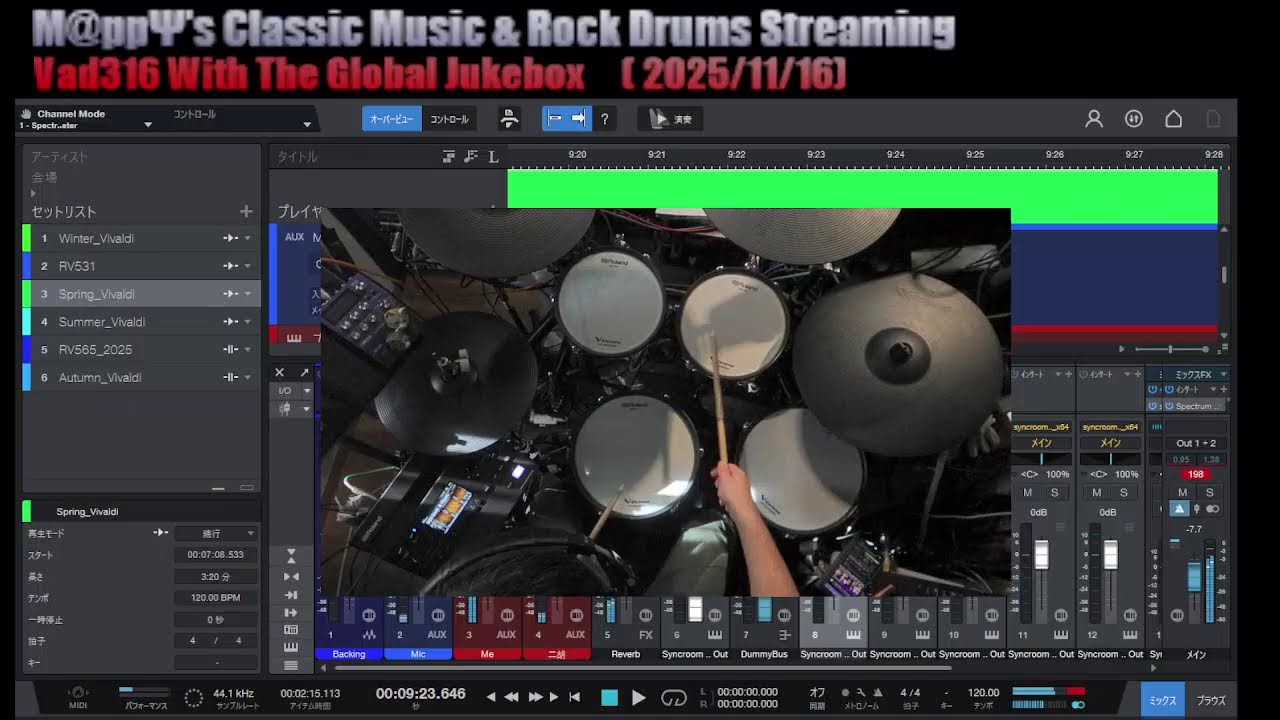Open the Channel Mode dropdown
Viewport: 1280px width, 720px height.
(x=148, y=125)
